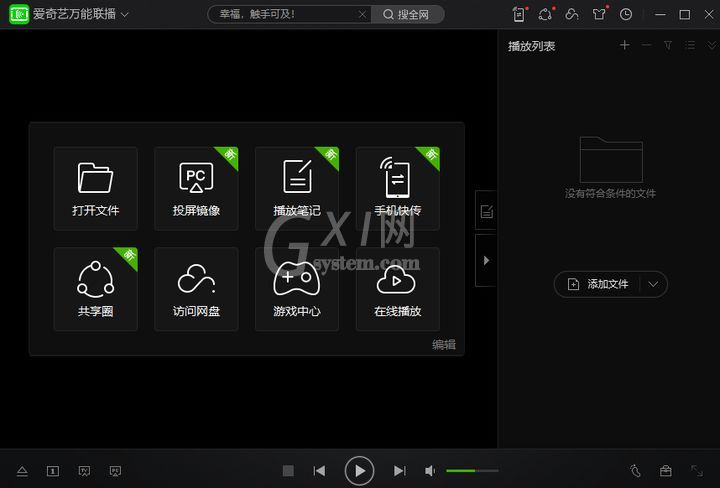Open the 添加文件 dropdown arrow
The height and width of the screenshot is (488, 720).
[x=653, y=284]
